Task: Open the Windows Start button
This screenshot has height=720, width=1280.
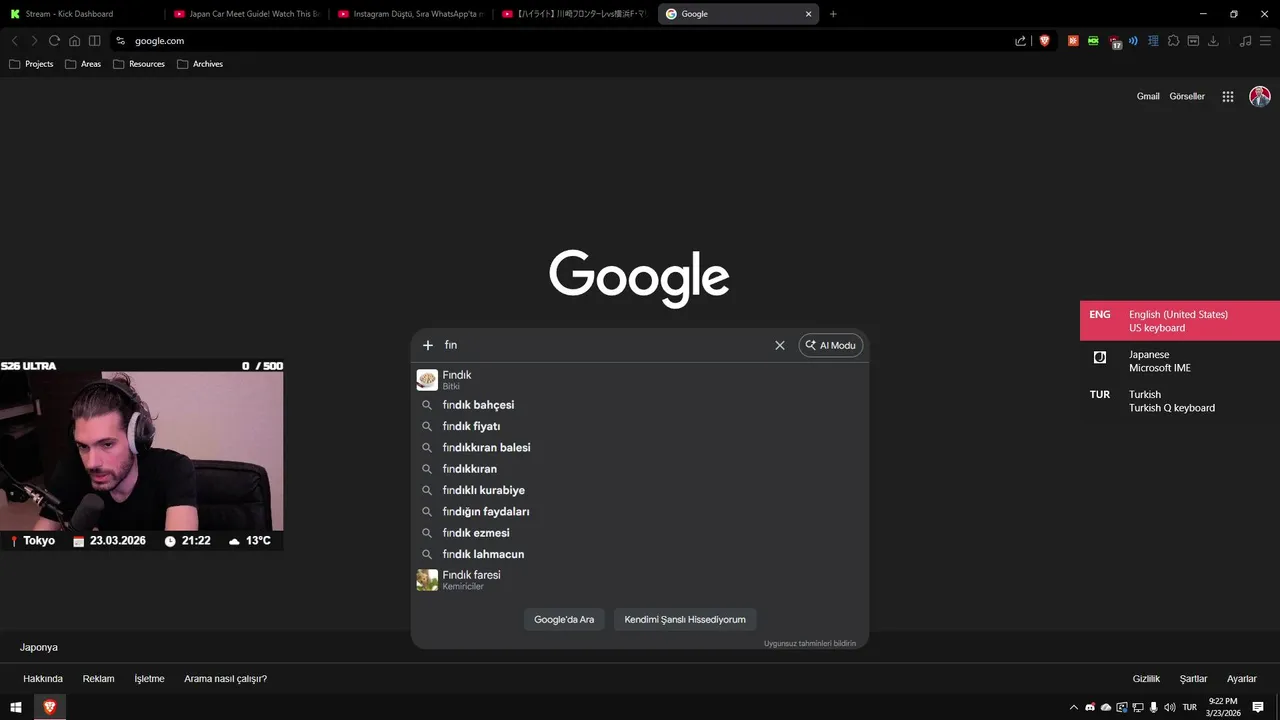Action: [x=16, y=707]
